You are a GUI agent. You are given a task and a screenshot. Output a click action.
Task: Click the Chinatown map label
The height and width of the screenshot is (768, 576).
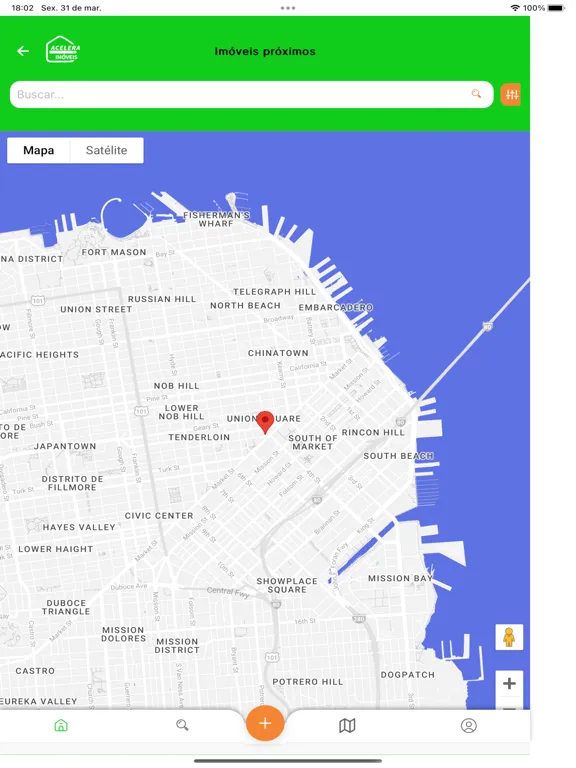pos(278,353)
